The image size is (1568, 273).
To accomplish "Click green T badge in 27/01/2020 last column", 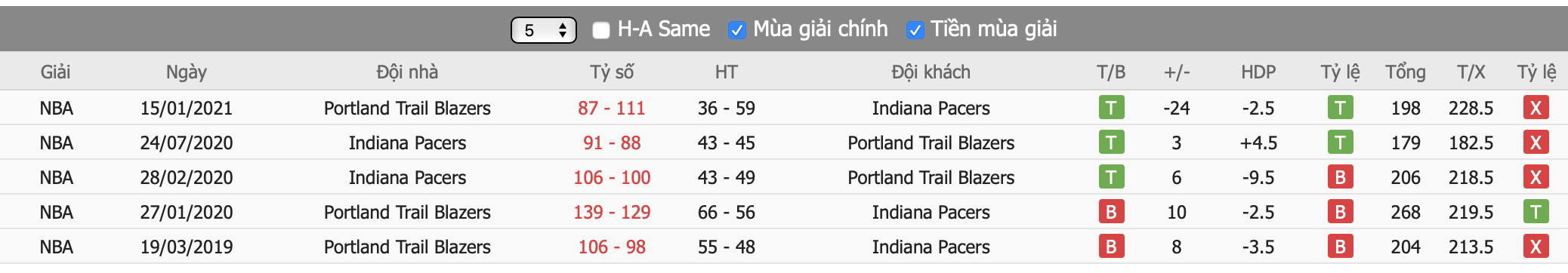I will [x=1536, y=212].
